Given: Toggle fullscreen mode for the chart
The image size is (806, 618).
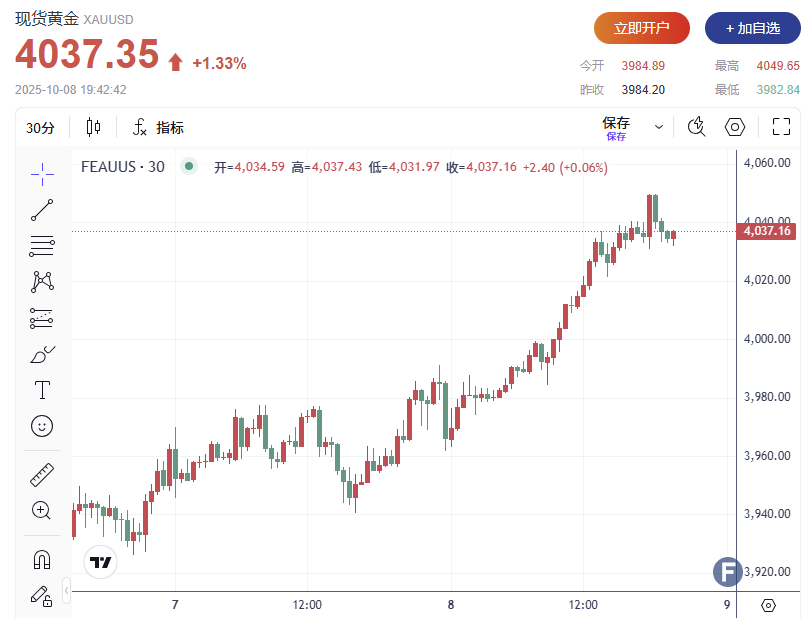Looking at the screenshot, I should pyautogui.click(x=782, y=127).
